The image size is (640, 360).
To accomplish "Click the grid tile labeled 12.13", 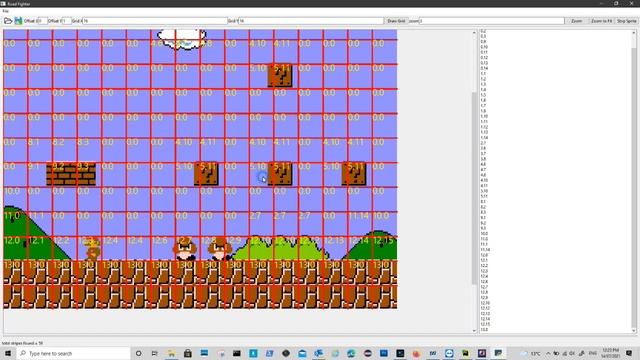I will 335,248.
